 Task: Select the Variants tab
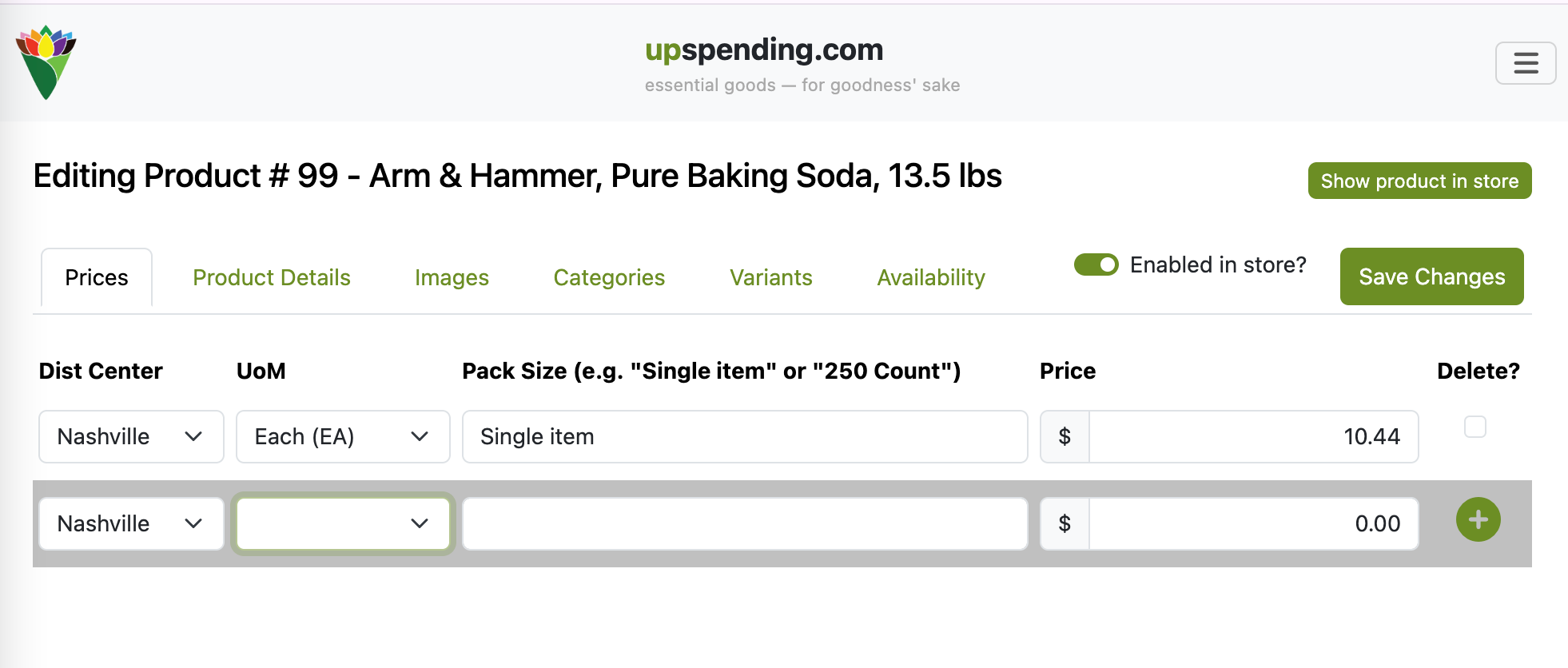770,277
